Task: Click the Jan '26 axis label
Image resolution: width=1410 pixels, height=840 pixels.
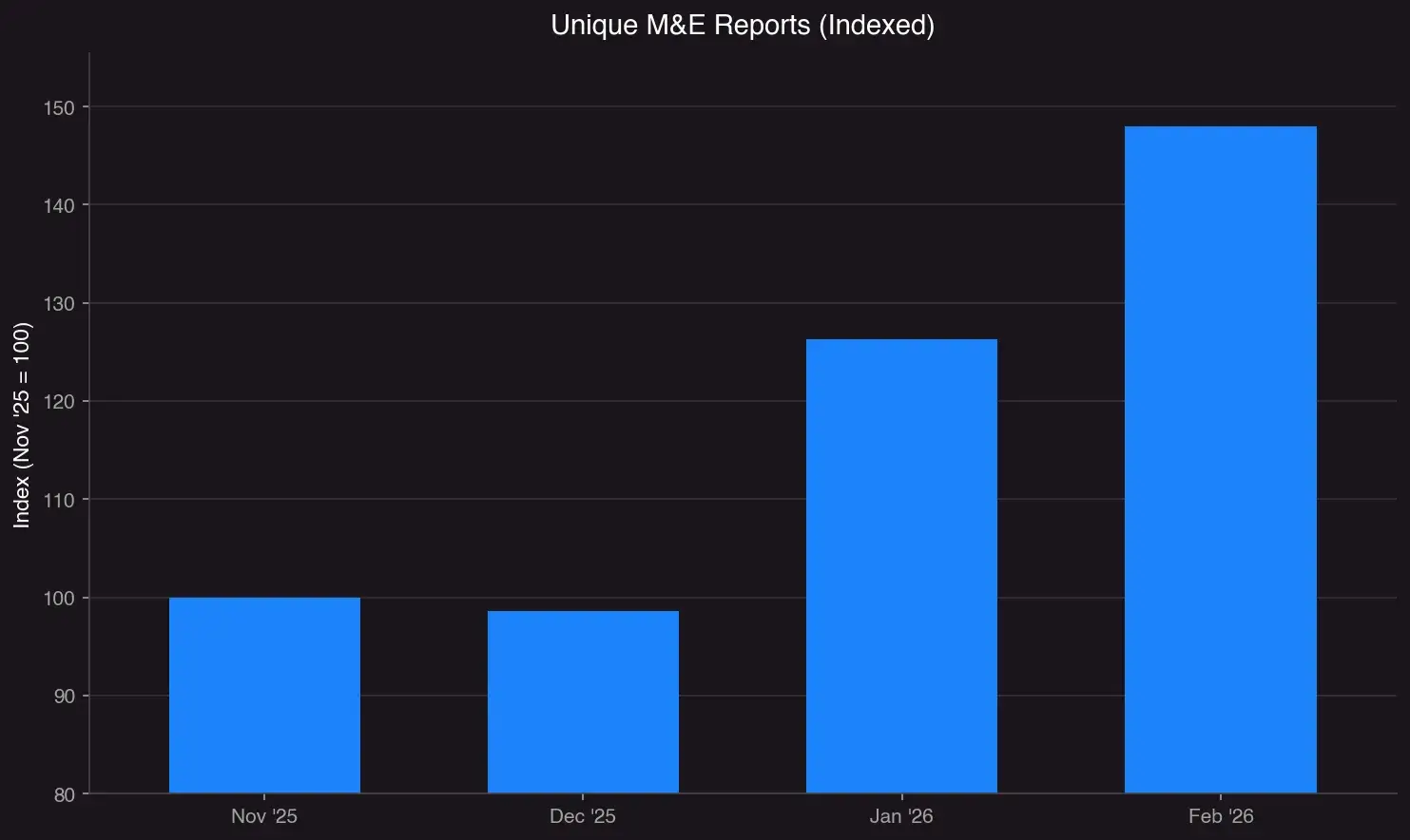Action: click(901, 815)
